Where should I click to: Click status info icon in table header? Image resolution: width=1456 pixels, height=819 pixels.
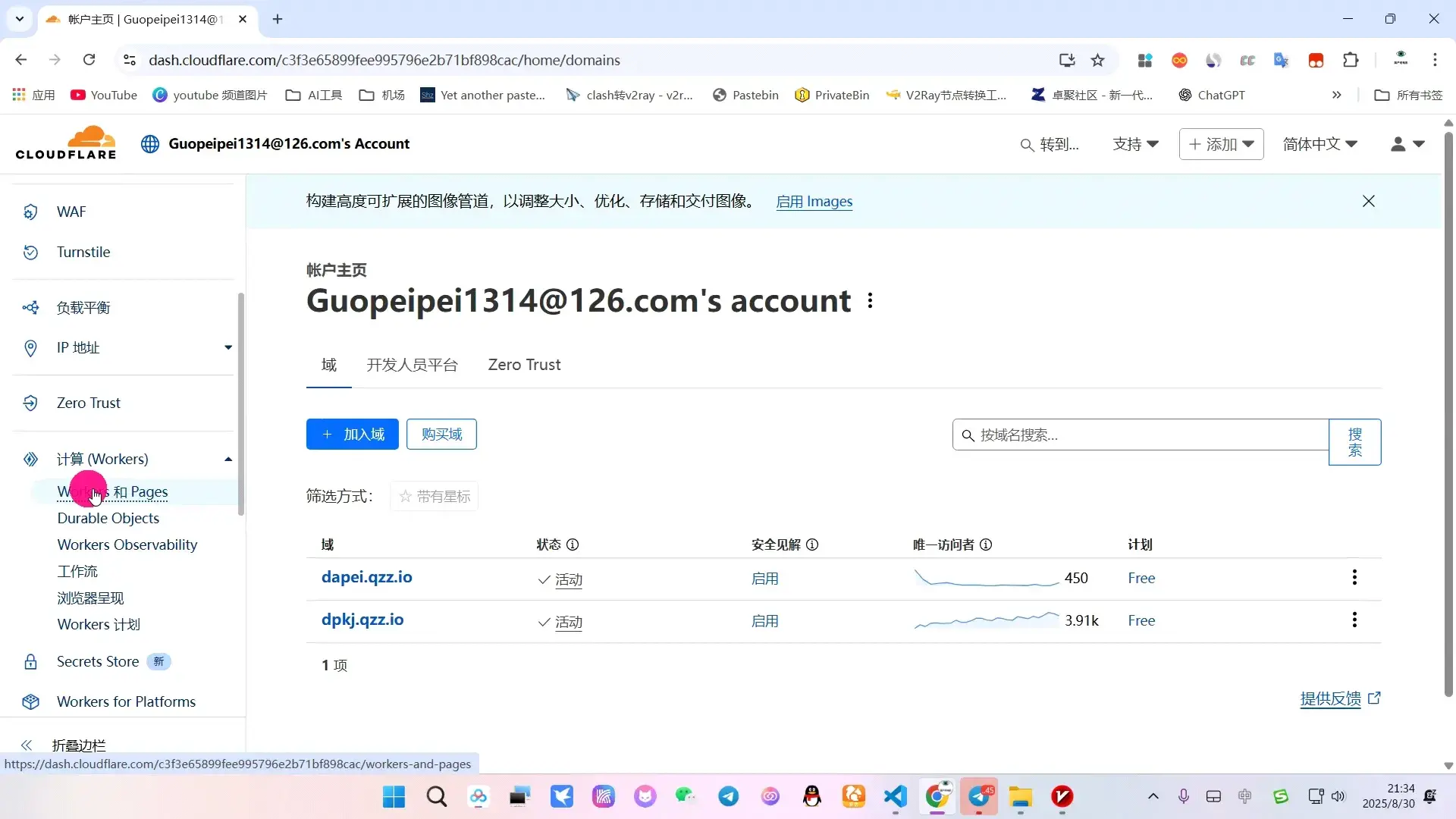pos(573,544)
